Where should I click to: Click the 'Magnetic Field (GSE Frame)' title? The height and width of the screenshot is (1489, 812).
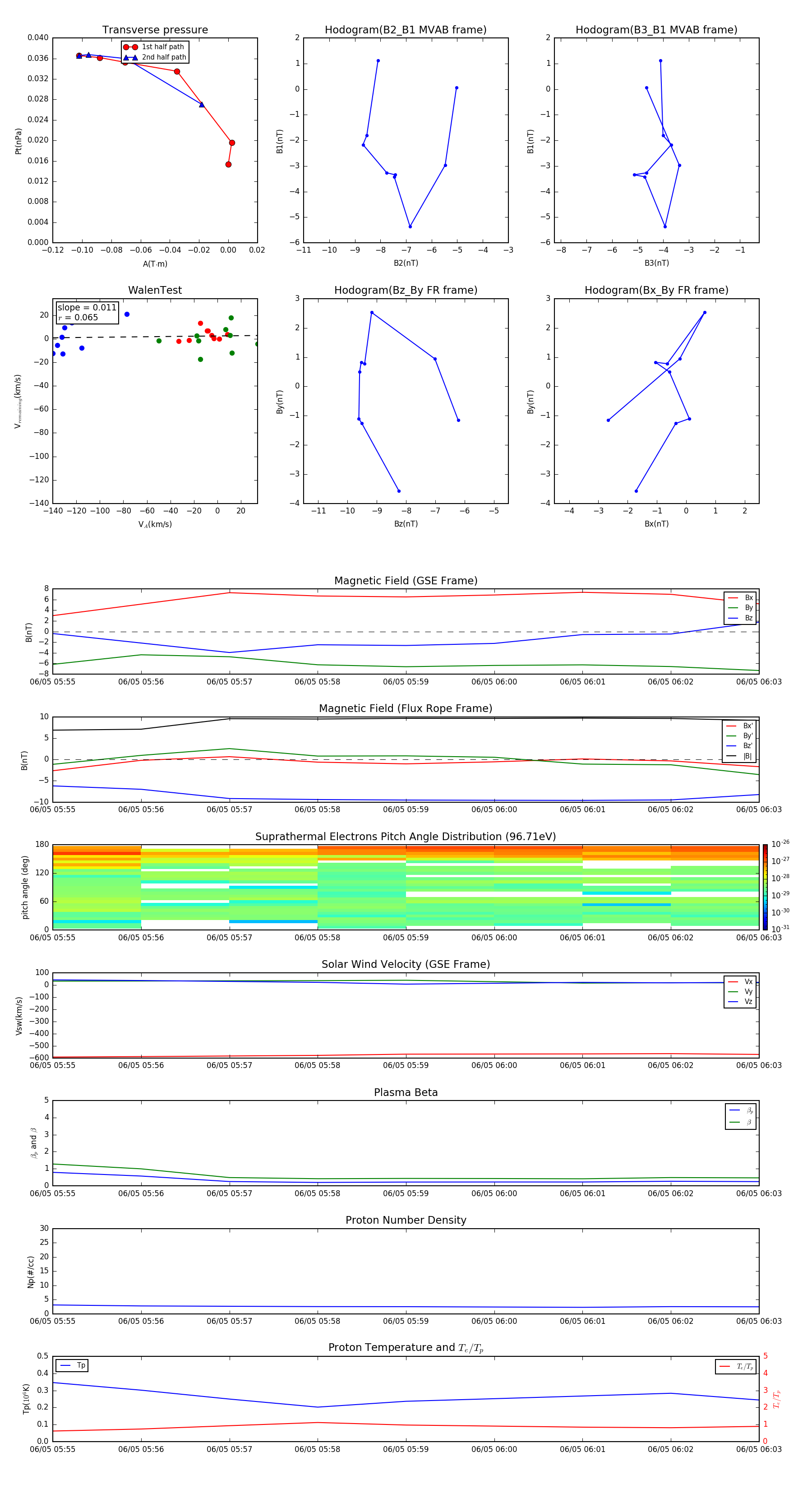pos(406,581)
